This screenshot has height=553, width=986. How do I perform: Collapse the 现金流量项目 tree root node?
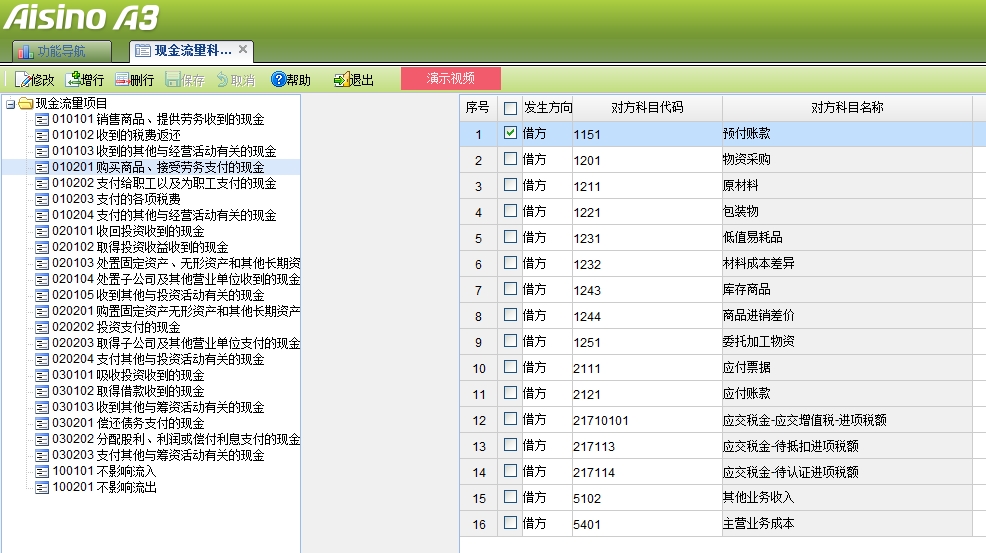point(9,103)
